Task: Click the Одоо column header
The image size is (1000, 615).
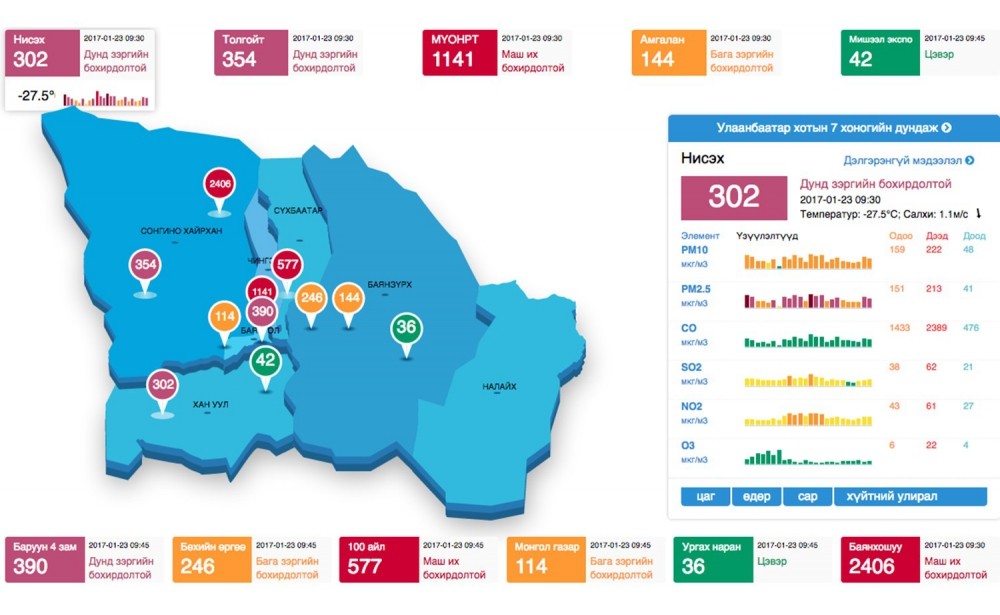Action: (x=901, y=236)
